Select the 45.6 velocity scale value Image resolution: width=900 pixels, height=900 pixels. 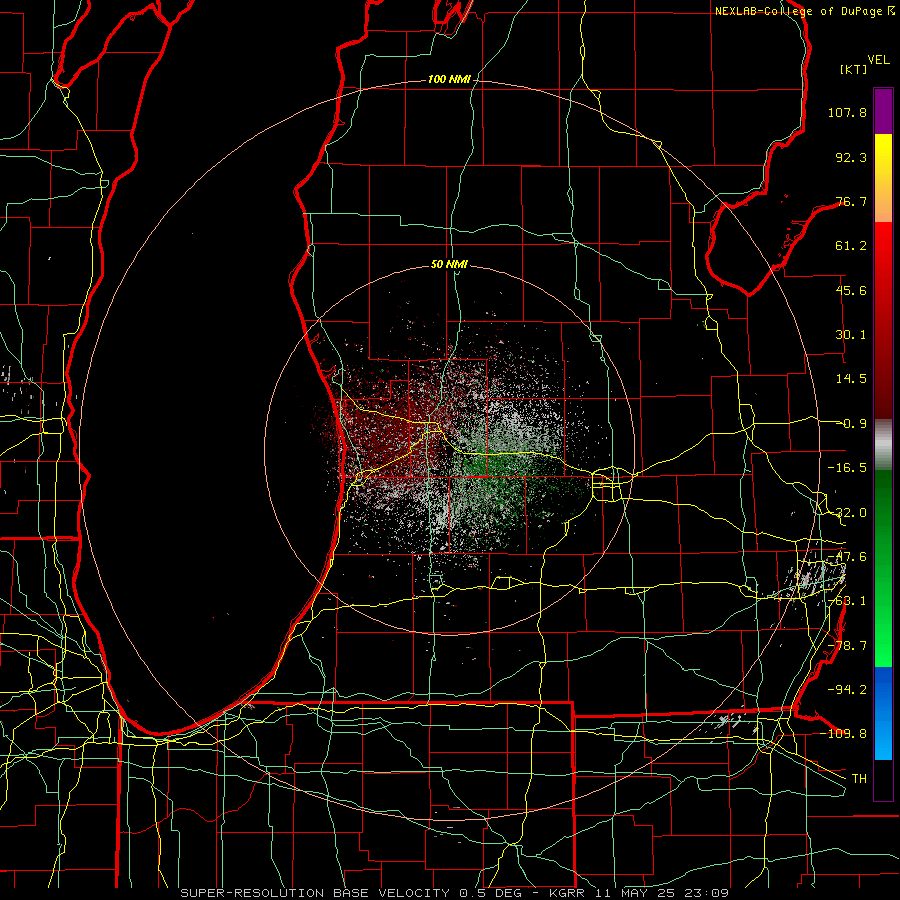pyautogui.click(x=851, y=290)
